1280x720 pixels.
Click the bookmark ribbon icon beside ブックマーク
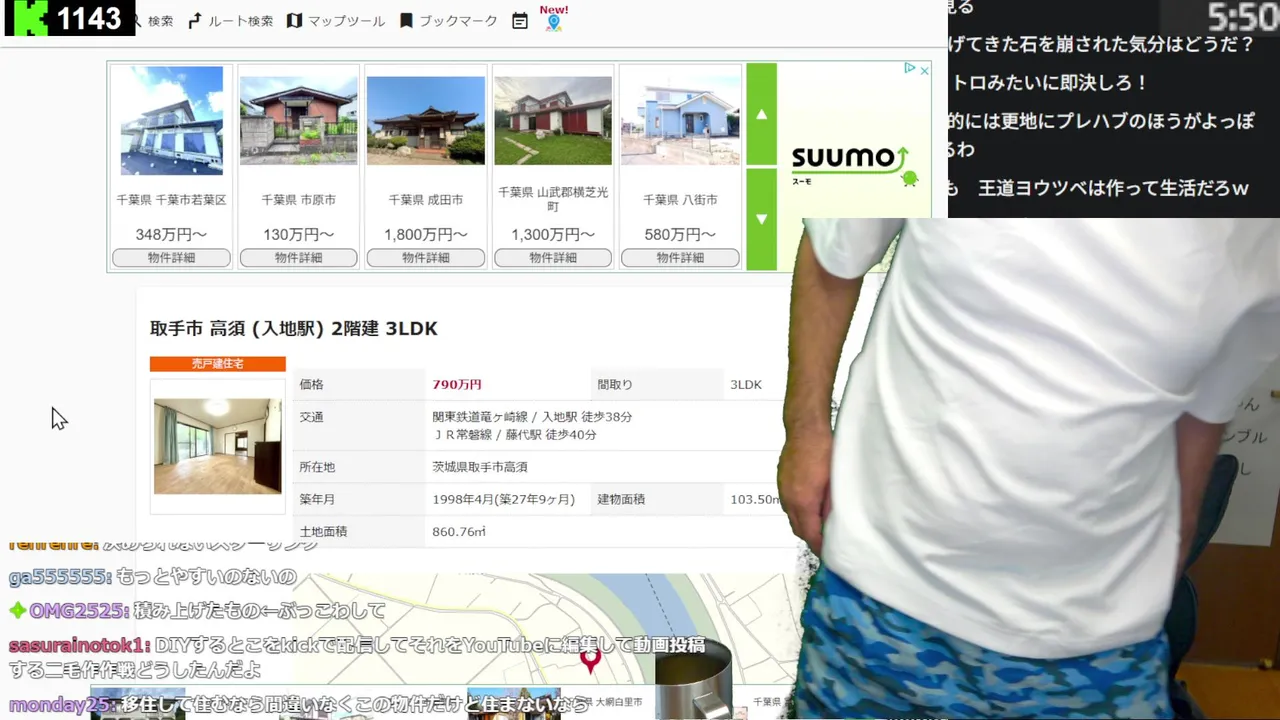(x=406, y=21)
